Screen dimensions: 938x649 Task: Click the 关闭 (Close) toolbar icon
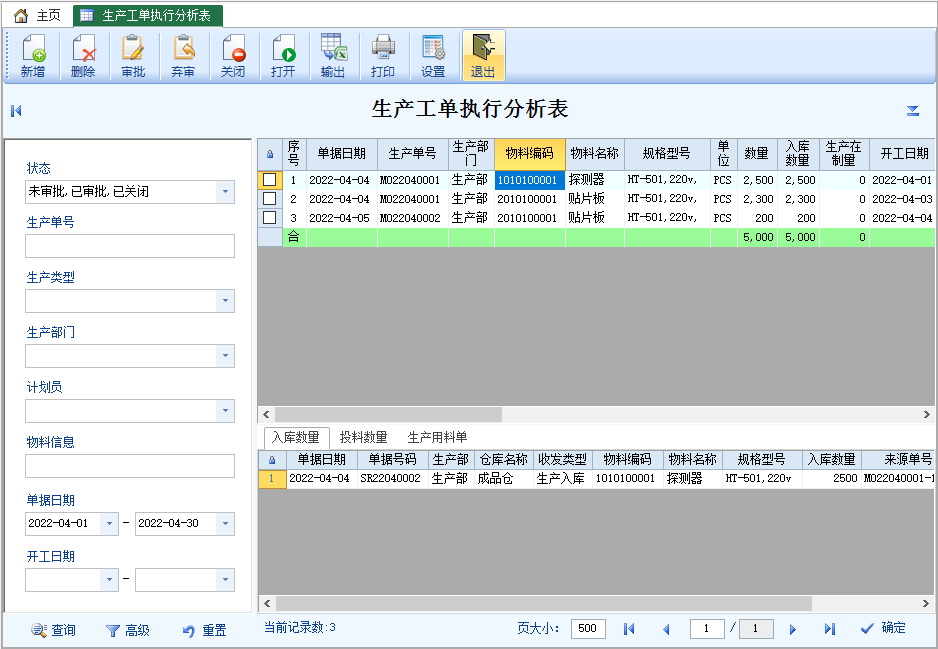(x=233, y=56)
